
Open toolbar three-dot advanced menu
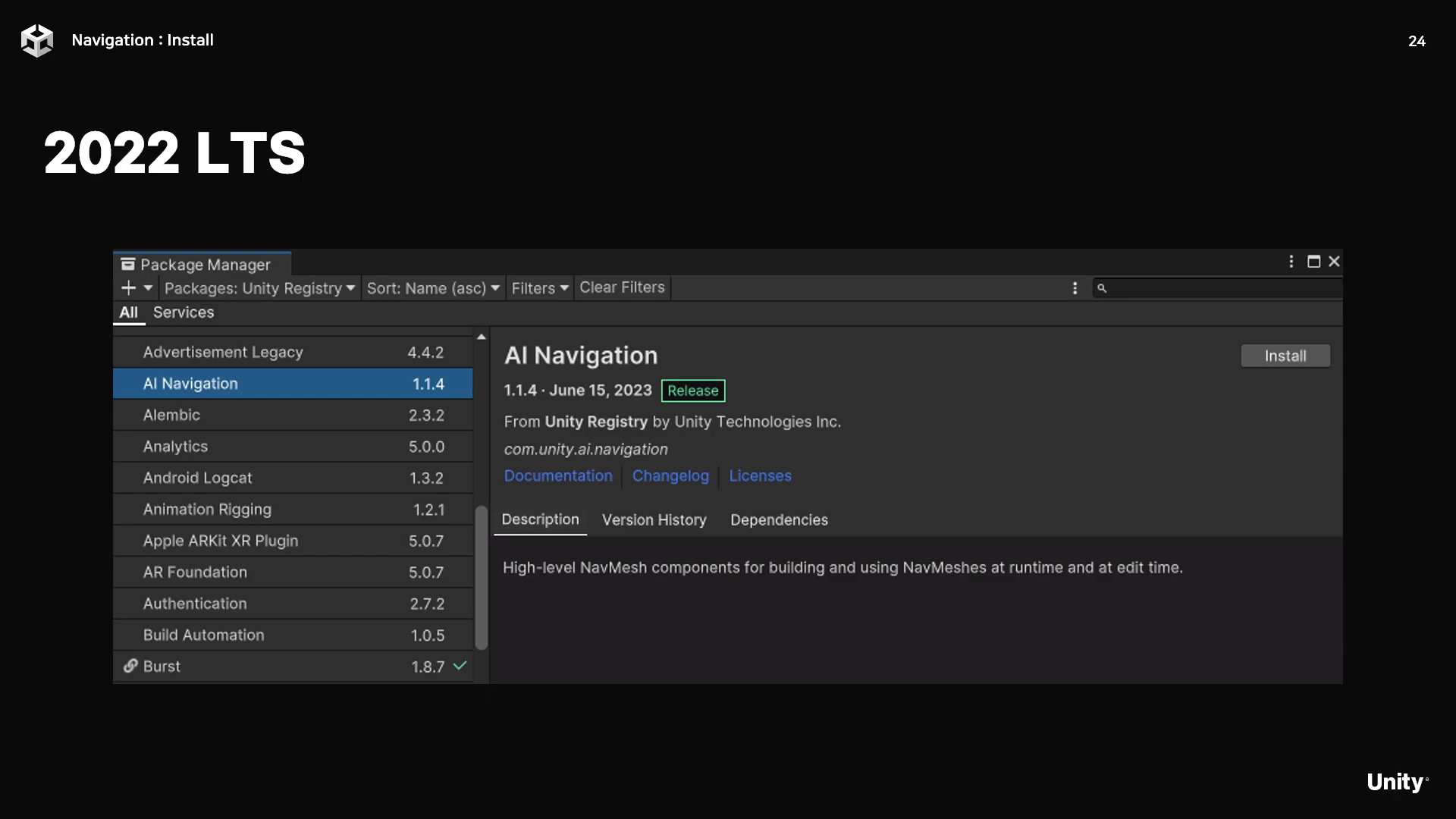tap(1075, 288)
